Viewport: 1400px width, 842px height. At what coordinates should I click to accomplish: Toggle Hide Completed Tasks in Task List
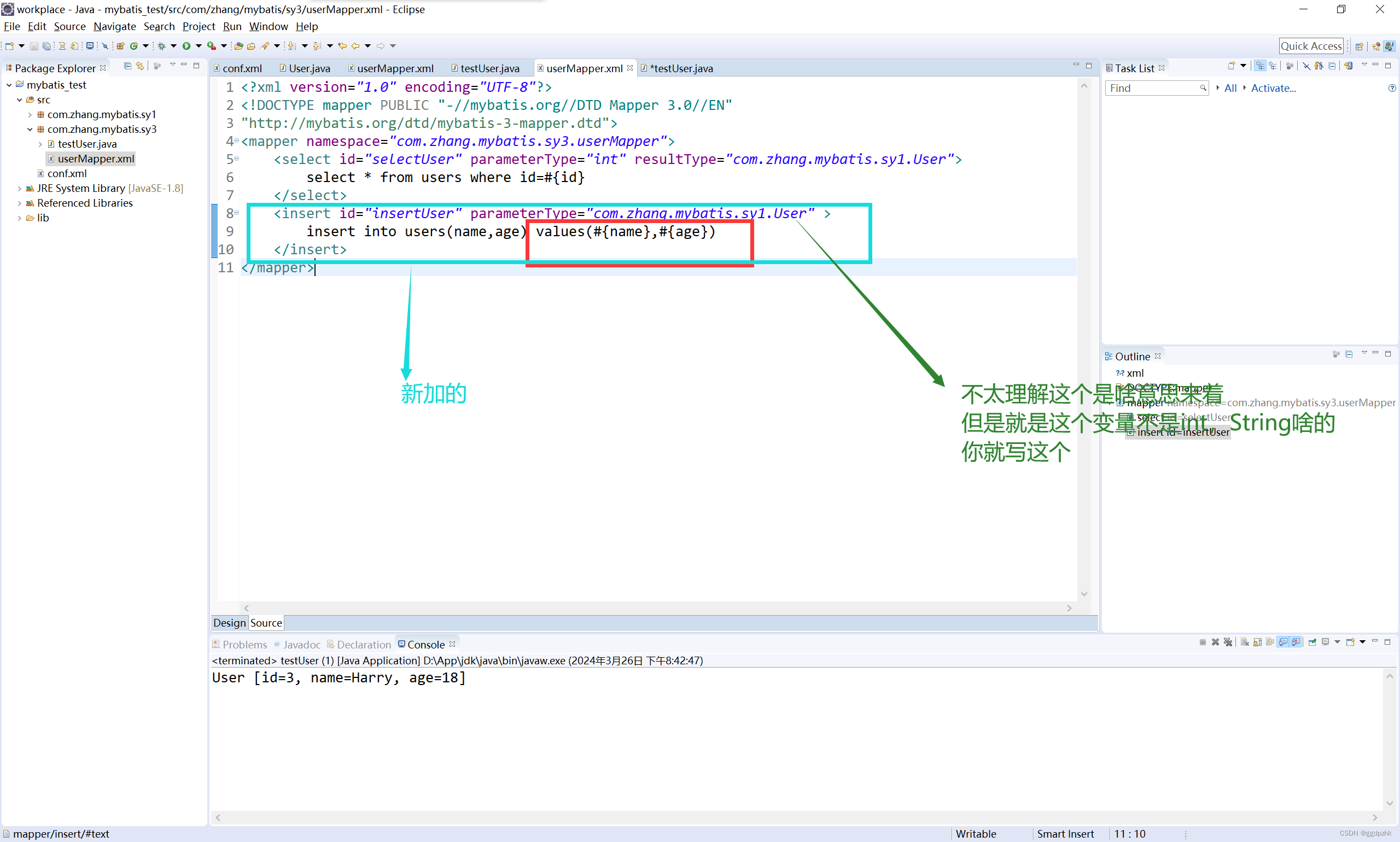coord(1306,66)
